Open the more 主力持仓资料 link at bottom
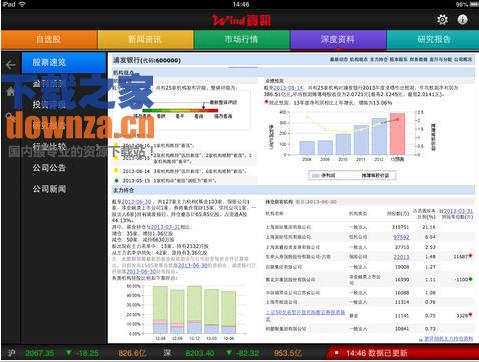 tap(448, 339)
